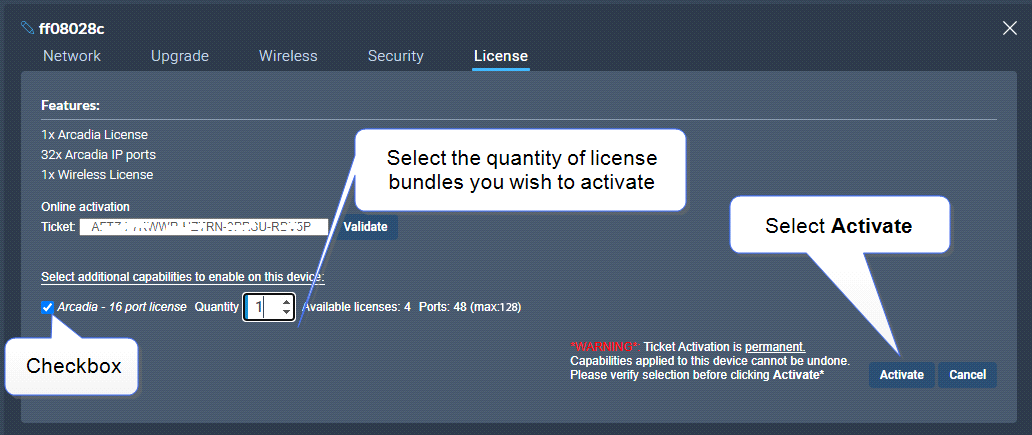The image size is (1032, 435).
Task: Click the edit icon beside ff08028c
Action: pyautogui.click(x=27, y=28)
